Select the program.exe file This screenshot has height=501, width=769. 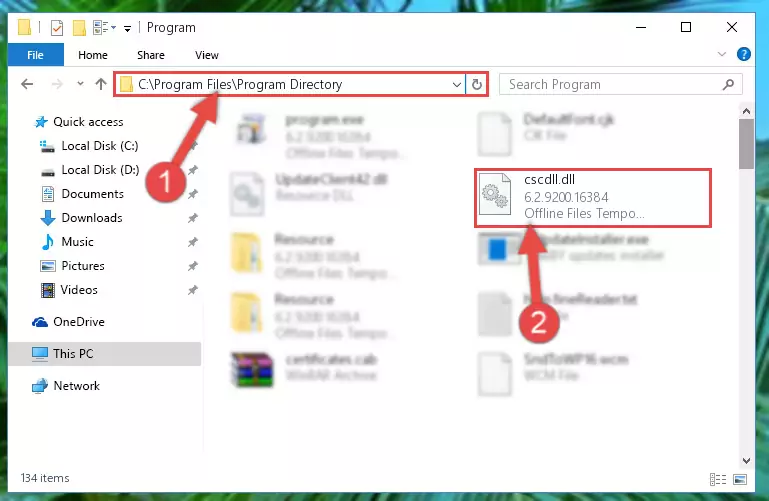click(319, 136)
